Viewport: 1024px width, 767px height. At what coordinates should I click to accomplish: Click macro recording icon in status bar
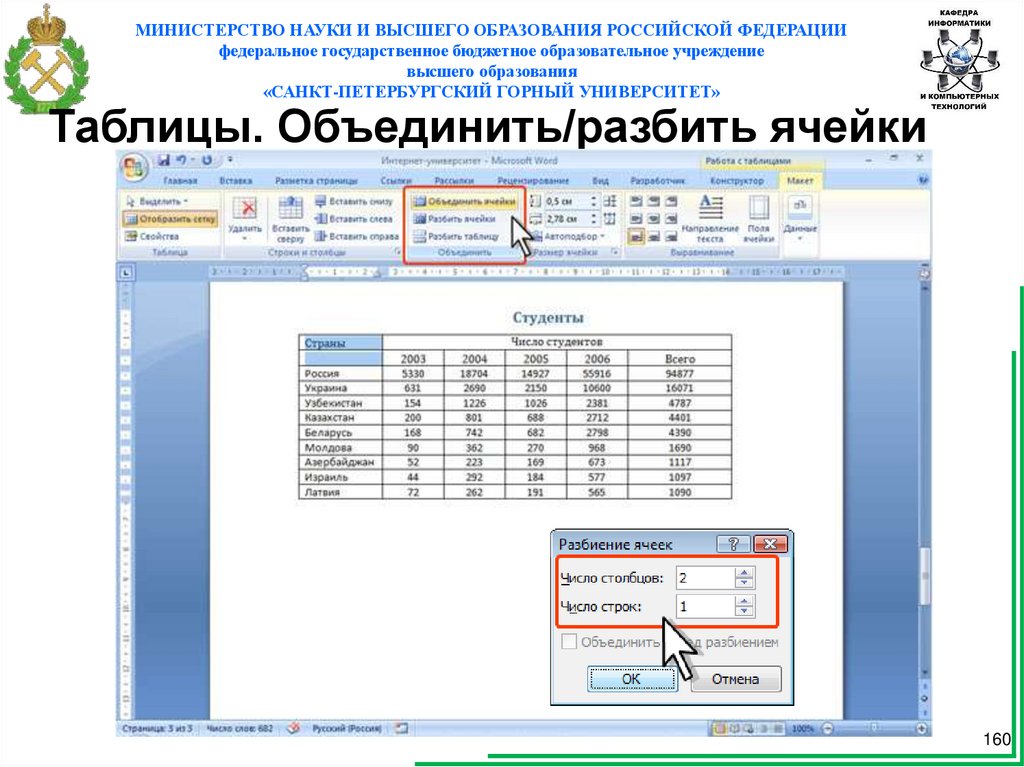(x=402, y=727)
